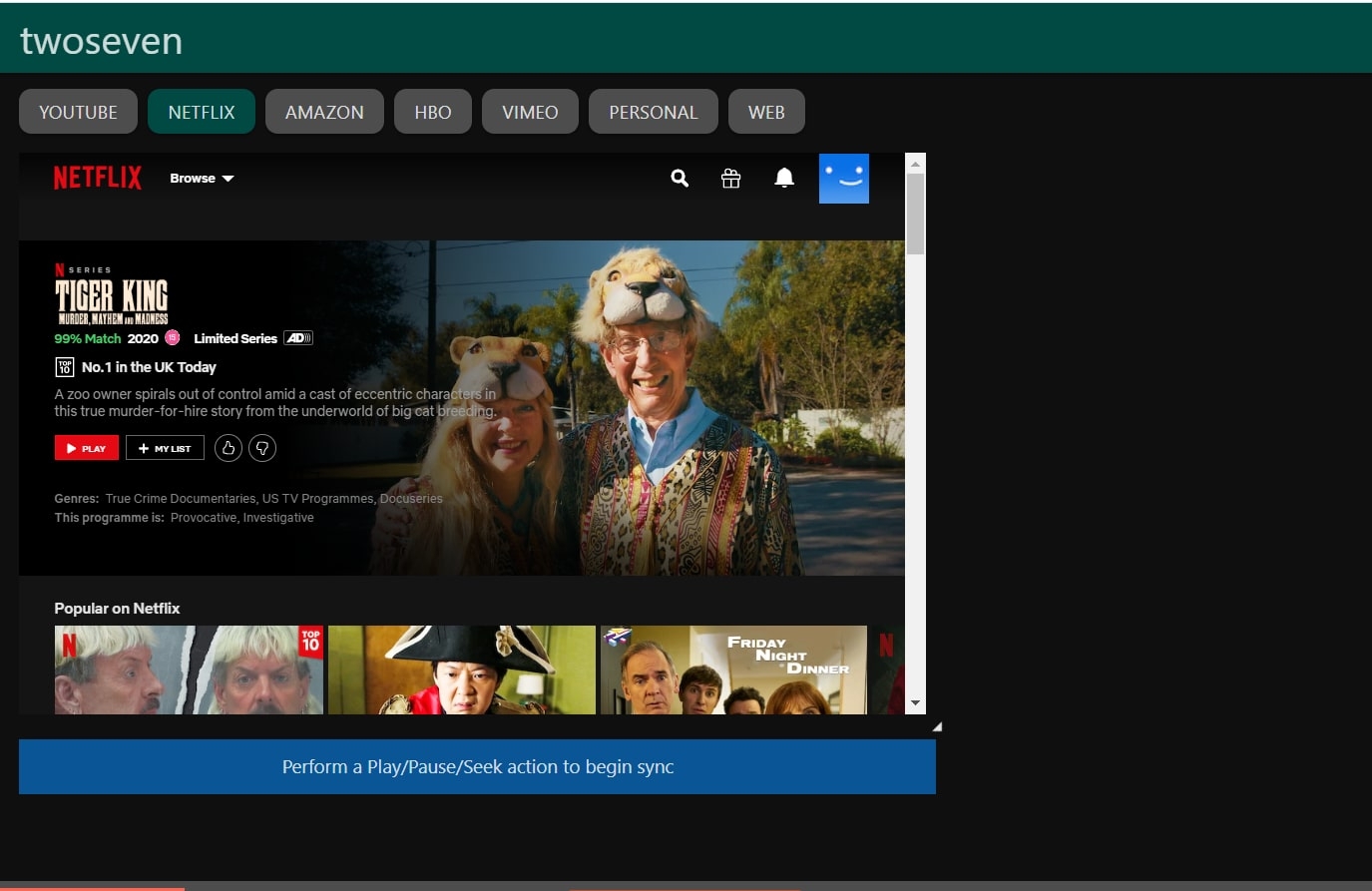1372x891 pixels.
Task: Select the HBO tab
Action: click(x=433, y=112)
